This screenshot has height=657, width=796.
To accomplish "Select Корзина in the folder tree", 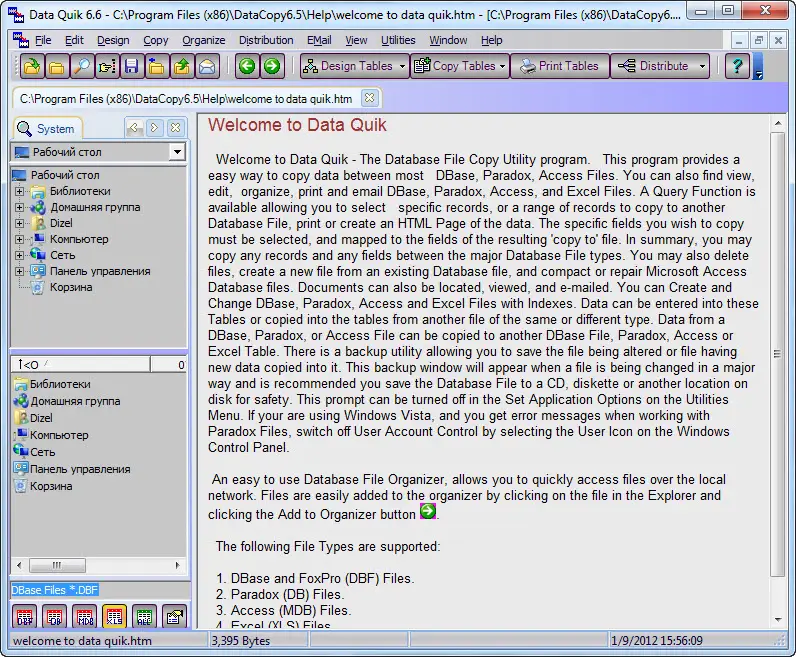I will coord(71,287).
